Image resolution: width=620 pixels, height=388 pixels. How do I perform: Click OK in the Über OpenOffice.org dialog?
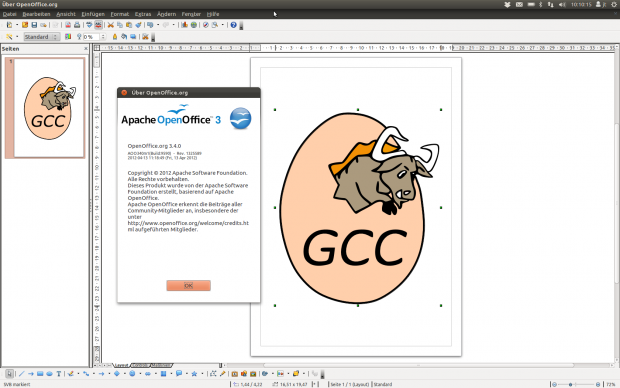point(189,286)
